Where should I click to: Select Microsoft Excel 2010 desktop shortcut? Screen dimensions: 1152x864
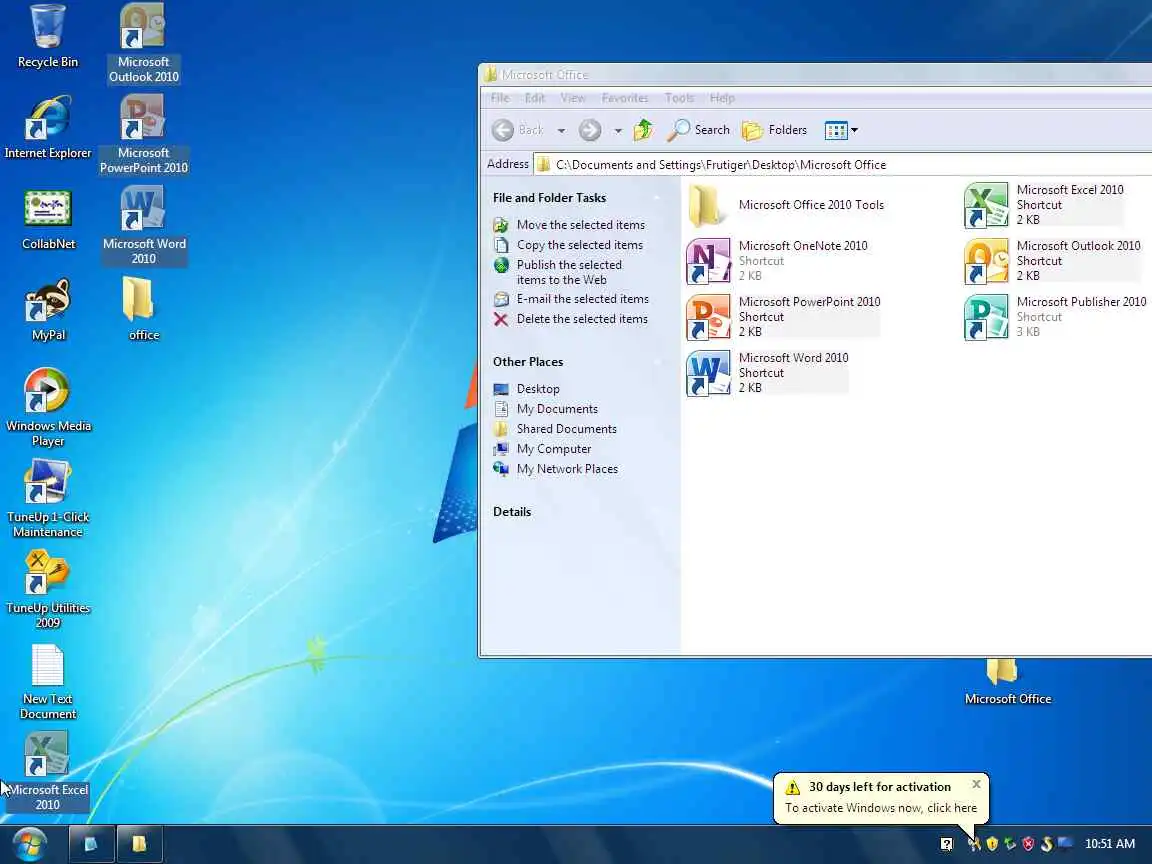point(48,771)
